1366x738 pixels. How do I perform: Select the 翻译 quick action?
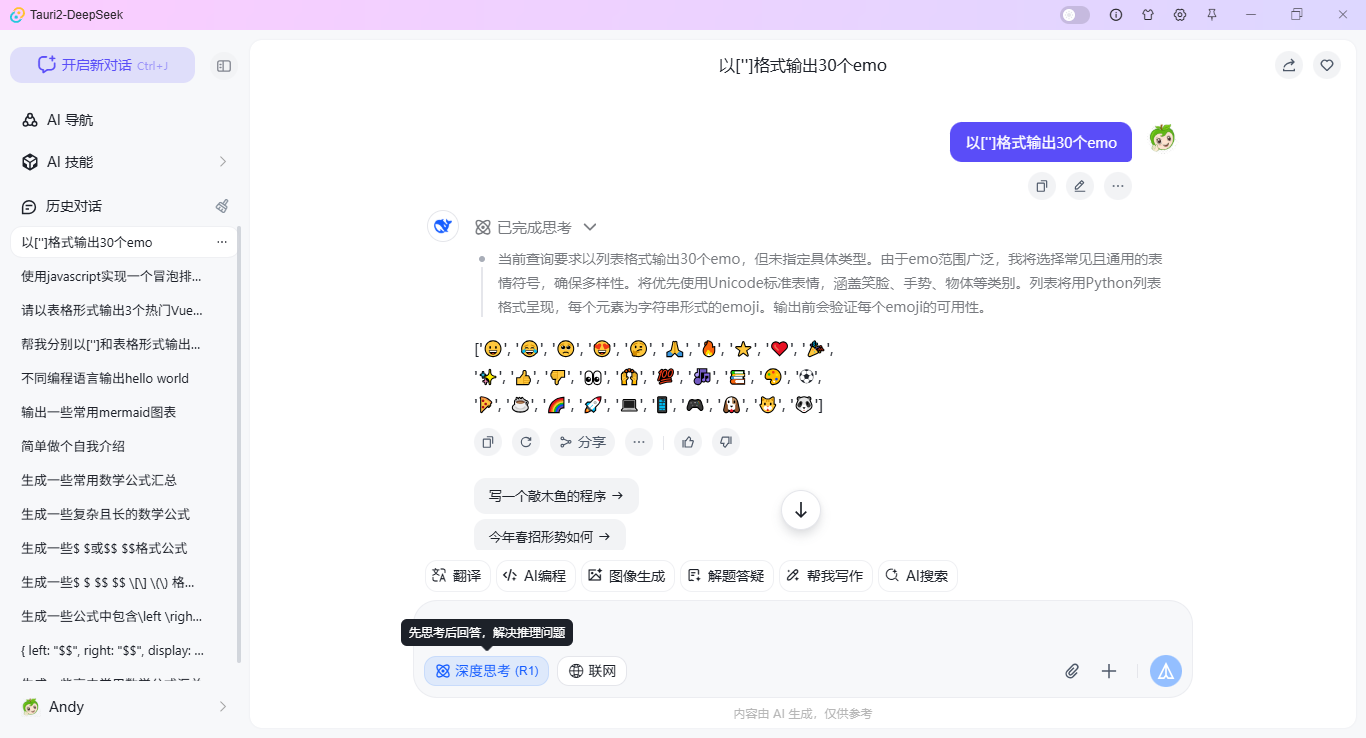point(457,576)
